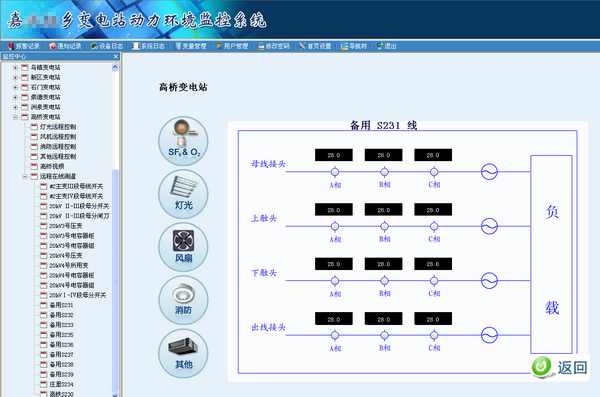Close the 监控中心 side panel
Viewport: 600px width, 397px height.
point(116,57)
